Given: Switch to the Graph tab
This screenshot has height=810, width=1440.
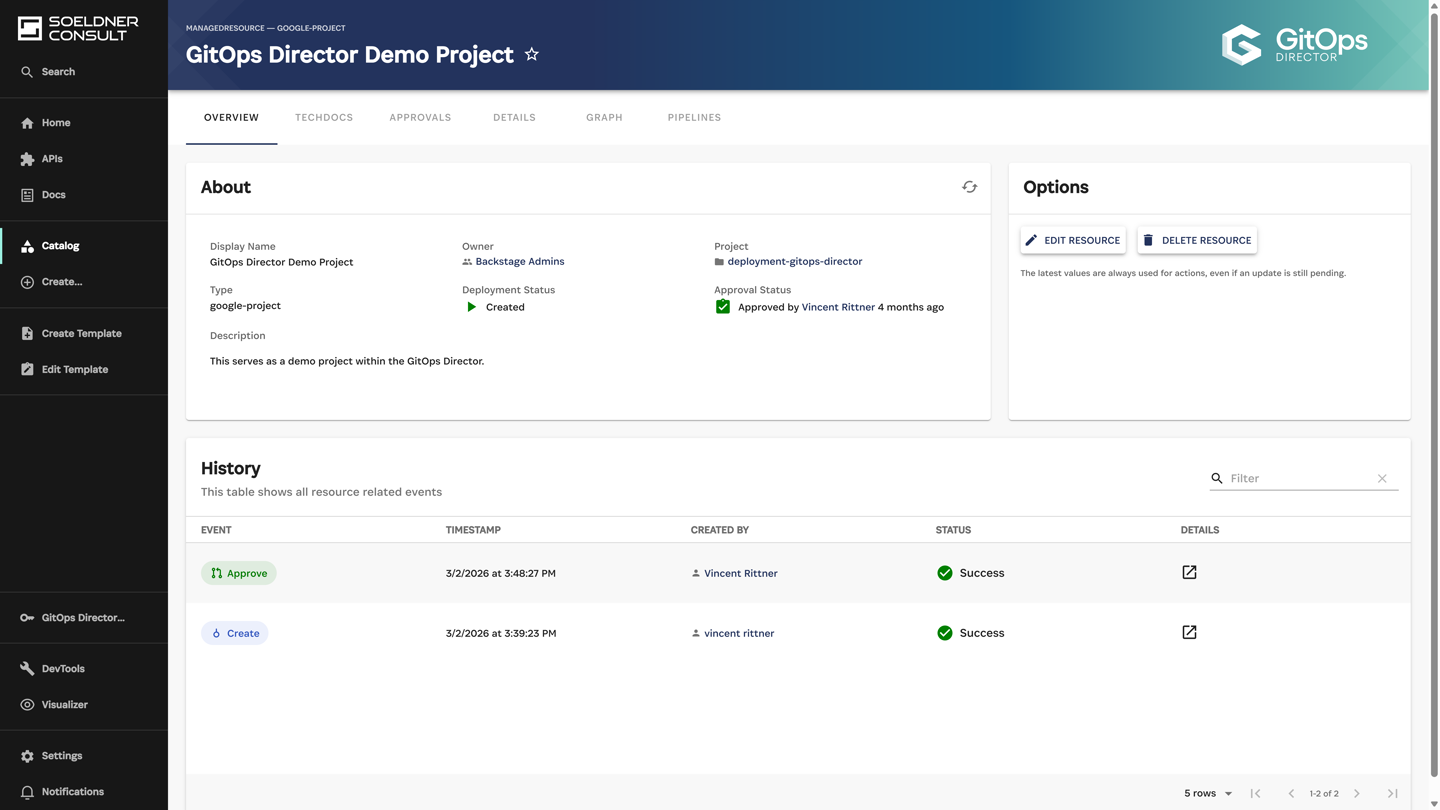Looking at the screenshot, I should point(604,118).
